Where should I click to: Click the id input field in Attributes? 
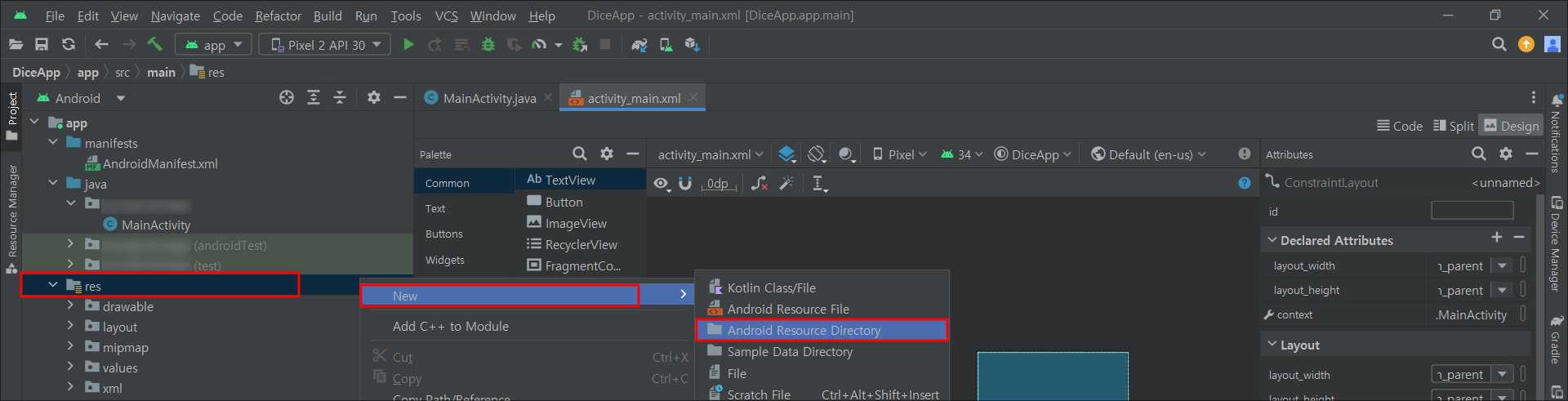tap(1472, 211)
